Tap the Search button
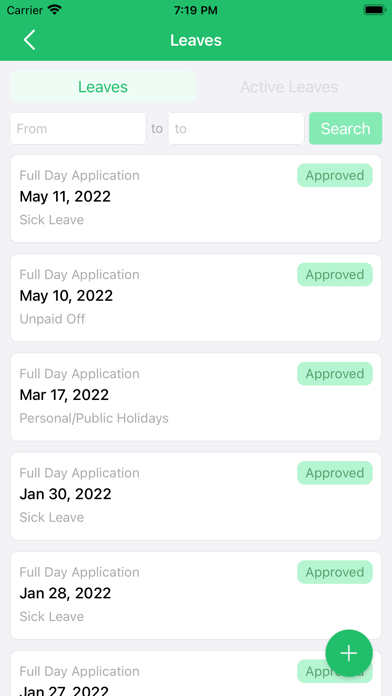Screen dimensions: 392x696 [x=345, y=128]
